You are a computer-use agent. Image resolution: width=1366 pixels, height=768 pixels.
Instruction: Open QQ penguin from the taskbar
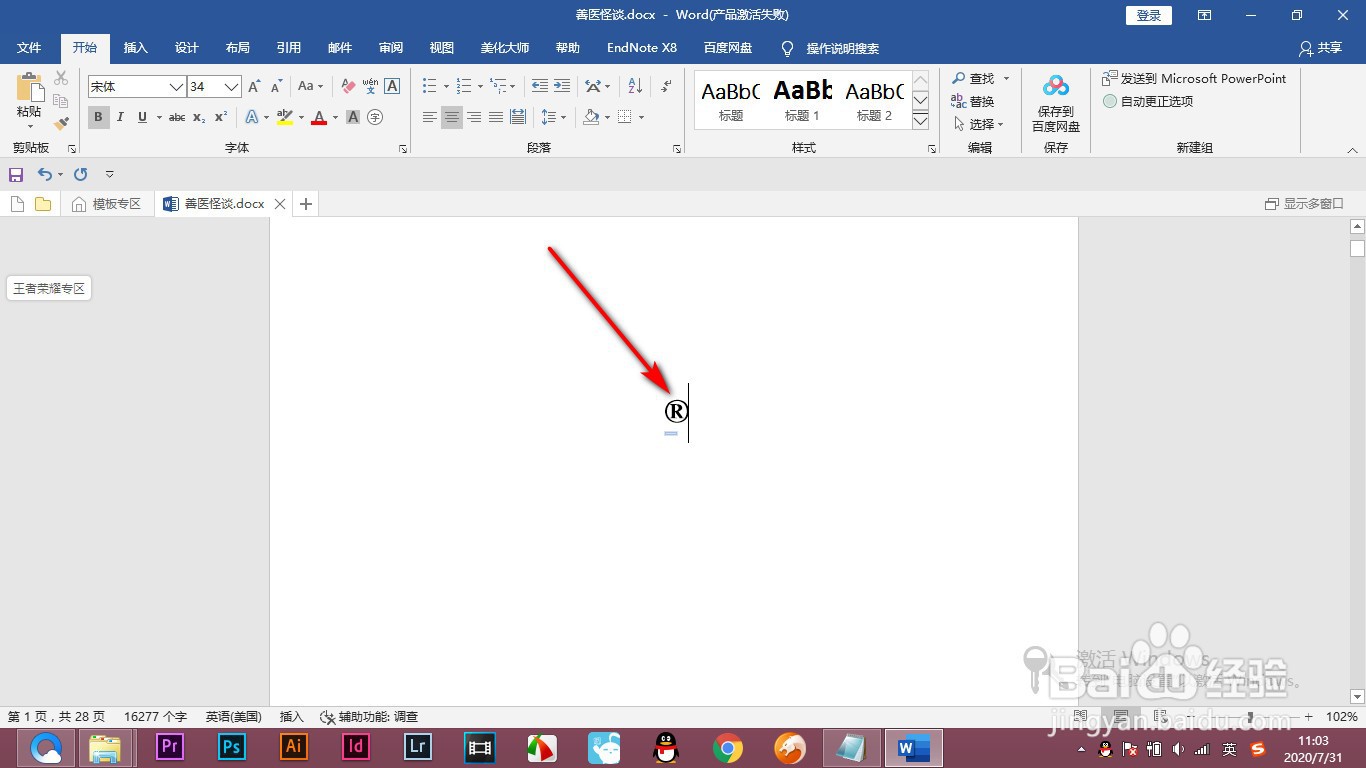(x=665, y=748)
